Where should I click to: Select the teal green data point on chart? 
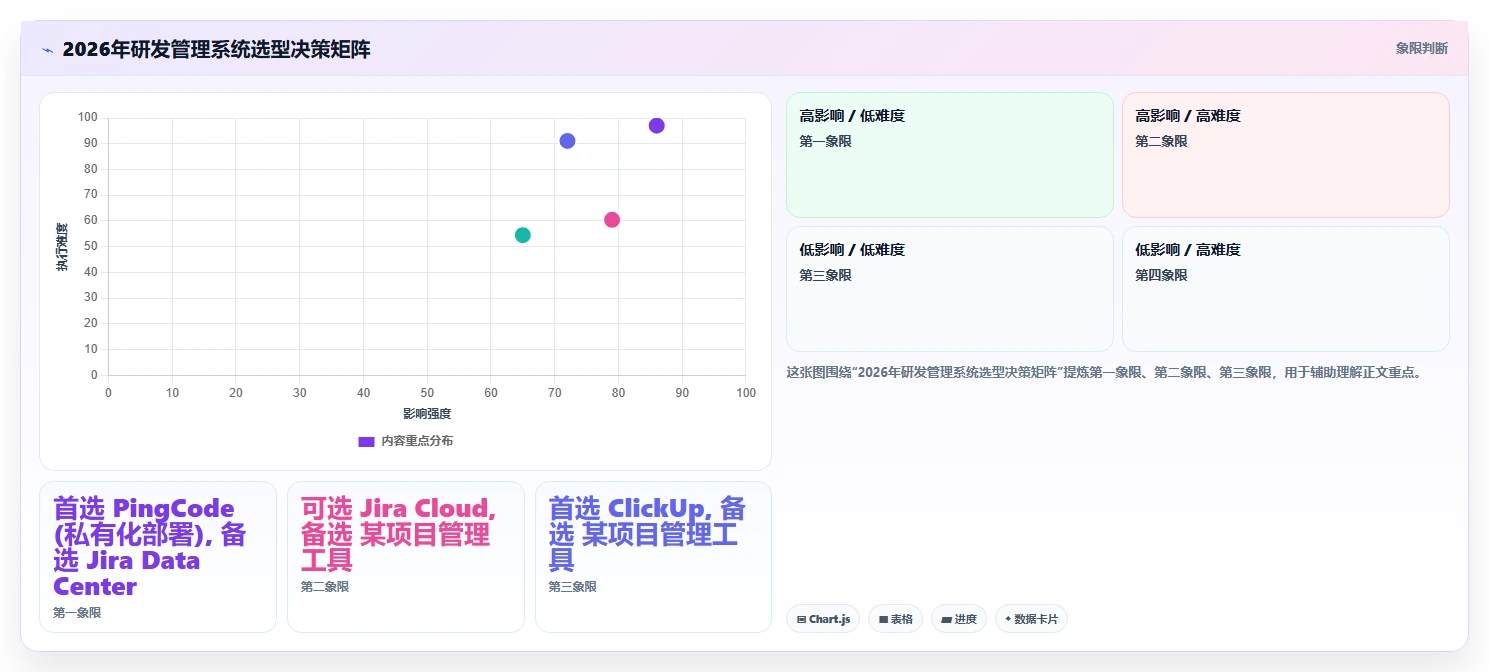(522, 235)
